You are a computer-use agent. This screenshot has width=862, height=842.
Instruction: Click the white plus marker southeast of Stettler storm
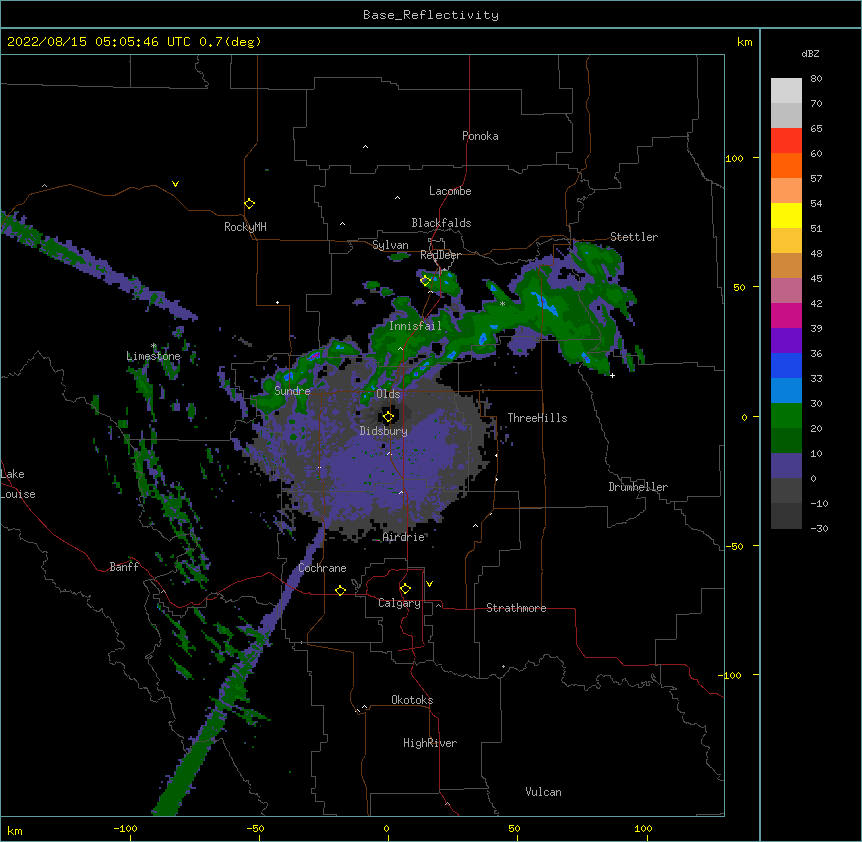(612, 375)
